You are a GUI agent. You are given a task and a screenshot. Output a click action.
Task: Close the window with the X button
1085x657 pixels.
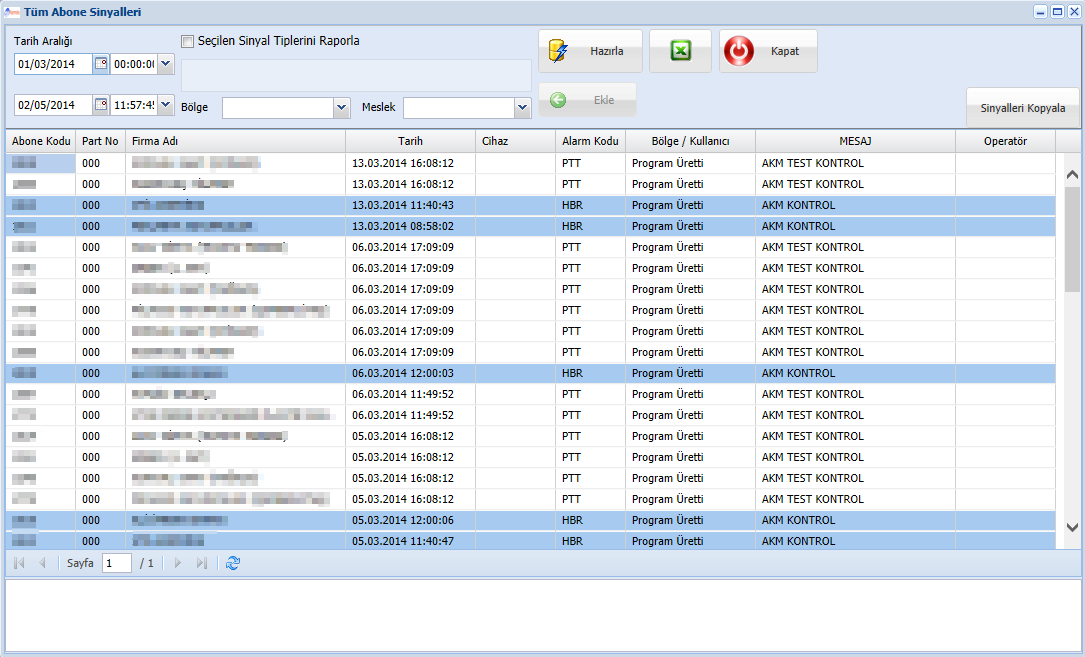(1074, 12)
